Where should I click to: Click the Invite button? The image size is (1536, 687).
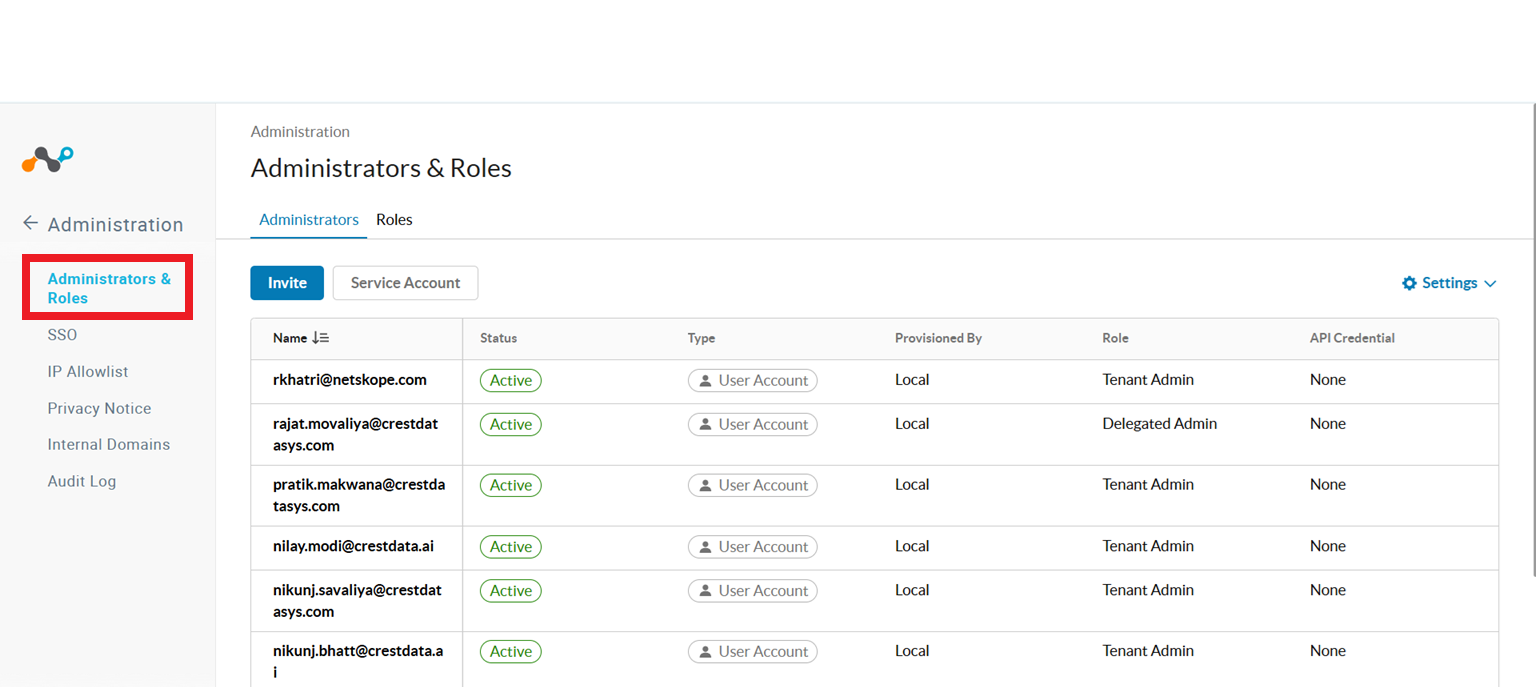[x=287, y=283]
